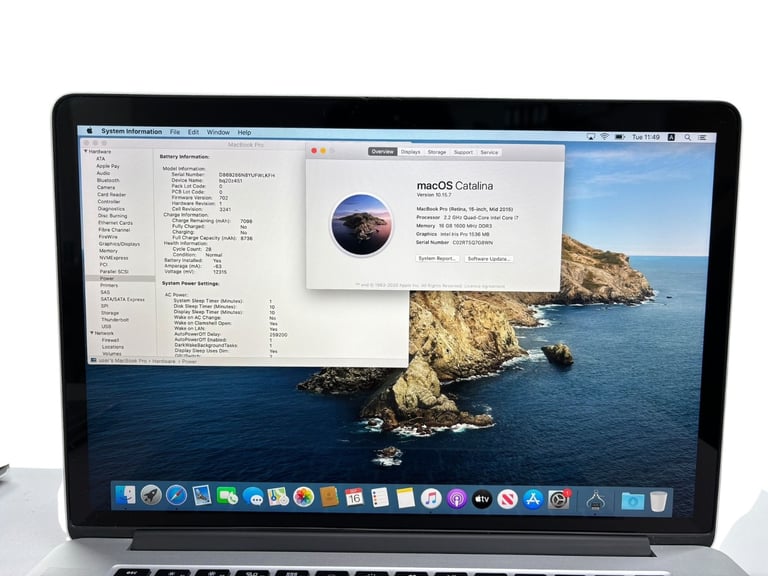
Task: Open the Window menu
Action: [x=218, y=132]
